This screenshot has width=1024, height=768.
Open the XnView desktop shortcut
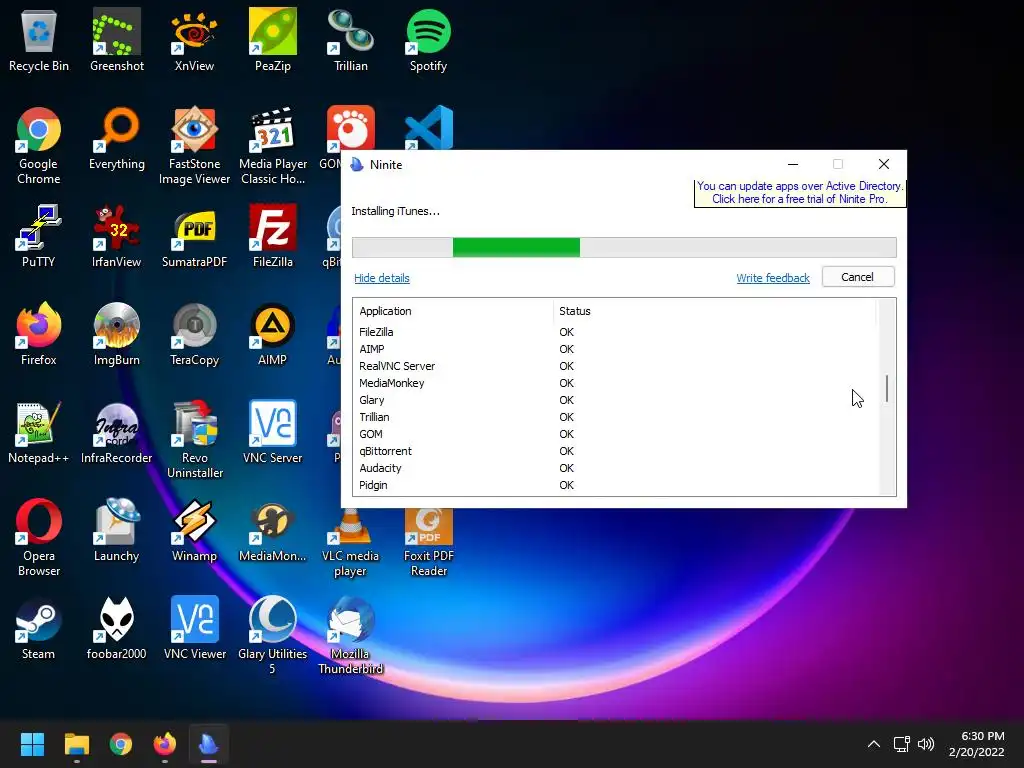tap(194, 41)
